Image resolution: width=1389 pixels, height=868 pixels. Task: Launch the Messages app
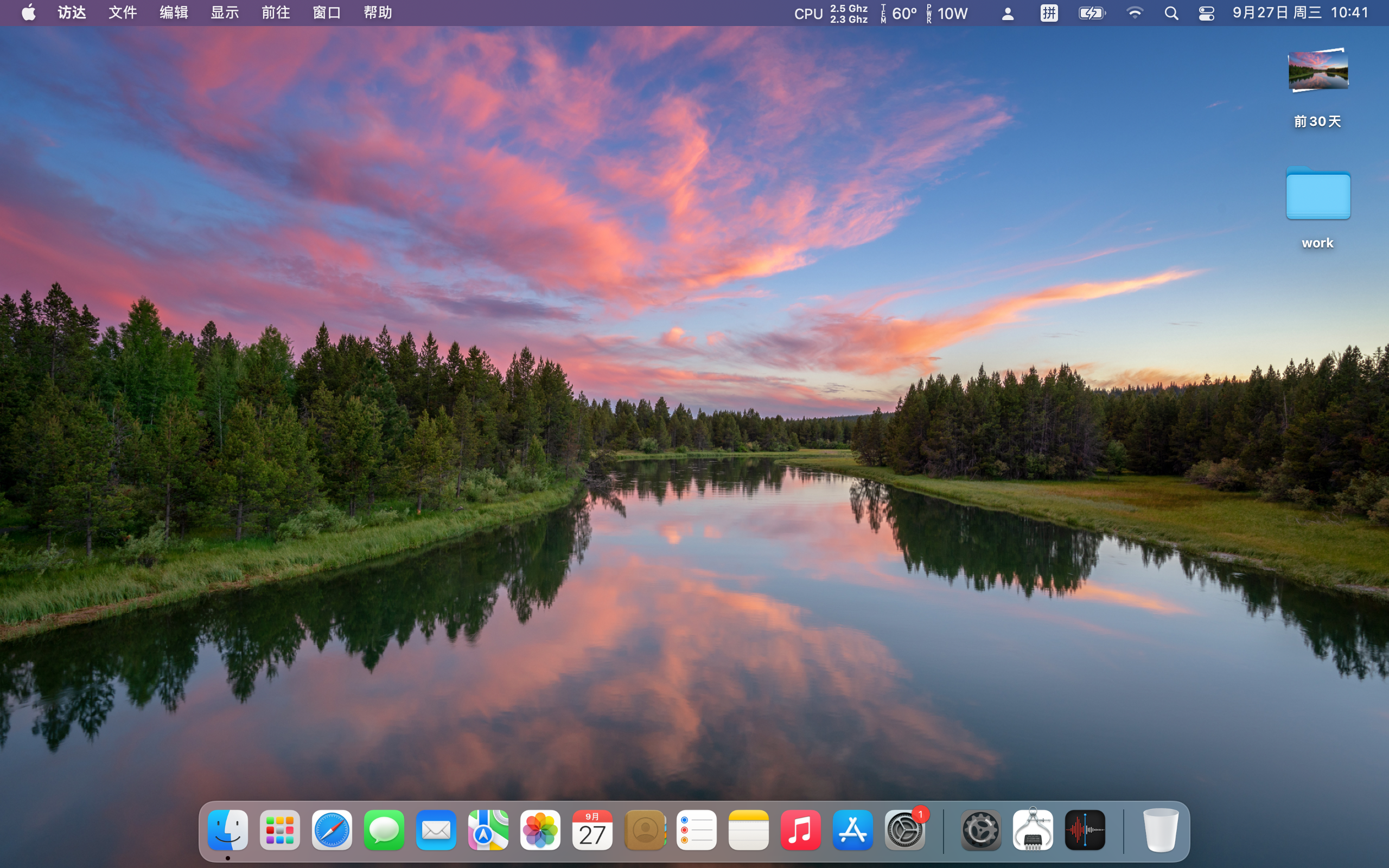tap(384, 830)
